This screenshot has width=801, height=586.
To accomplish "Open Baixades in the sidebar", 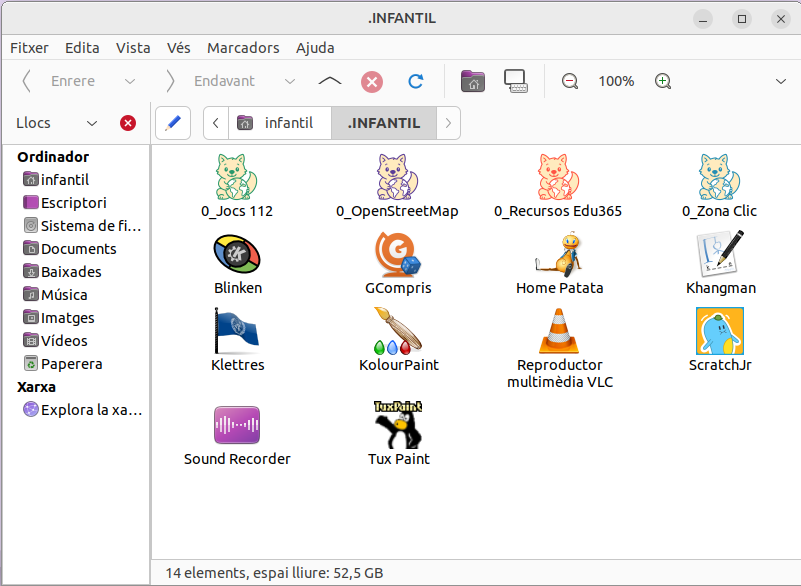I will click(x=70, y=272).
